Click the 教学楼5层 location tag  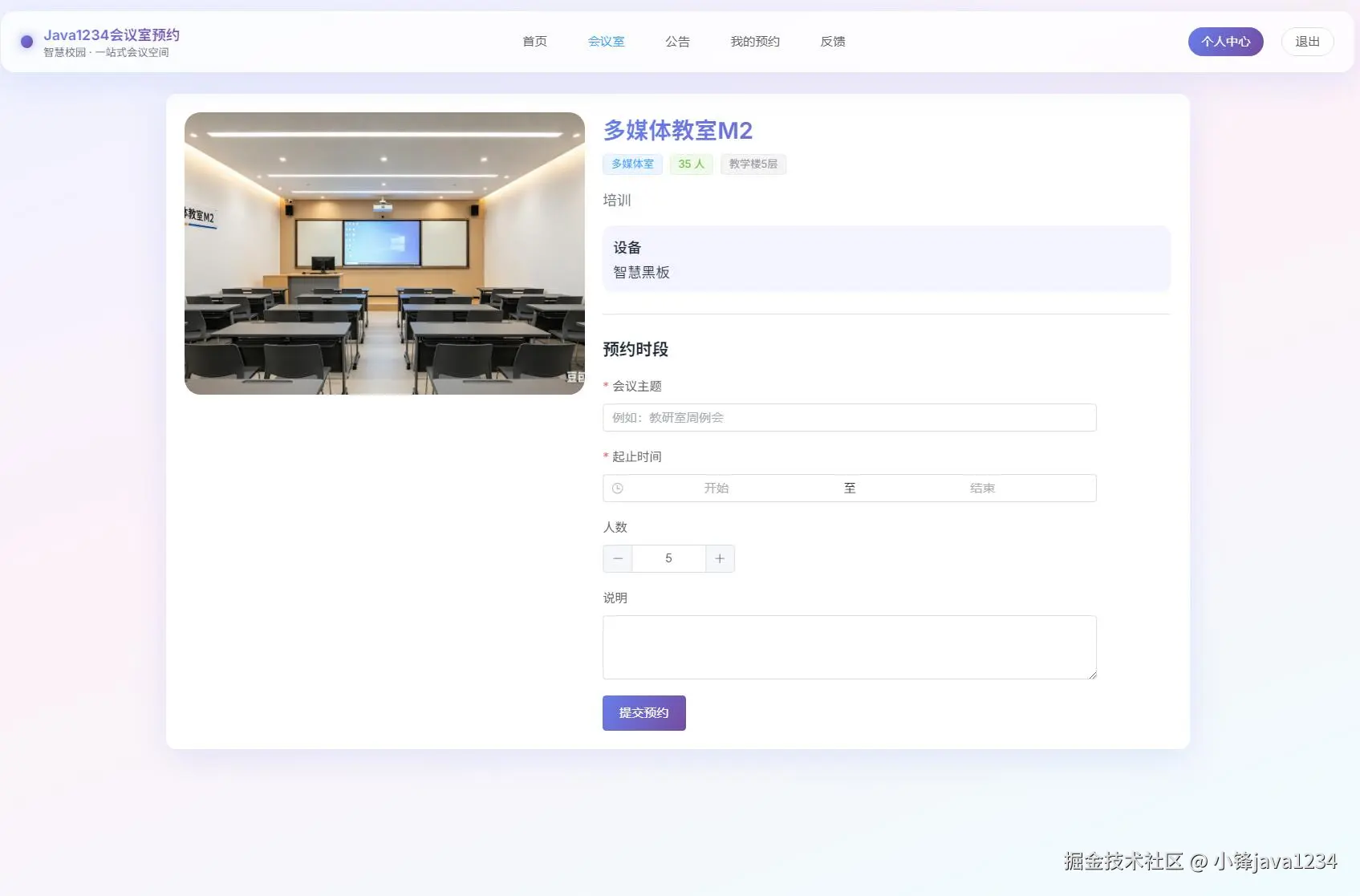tap(753, 164)
